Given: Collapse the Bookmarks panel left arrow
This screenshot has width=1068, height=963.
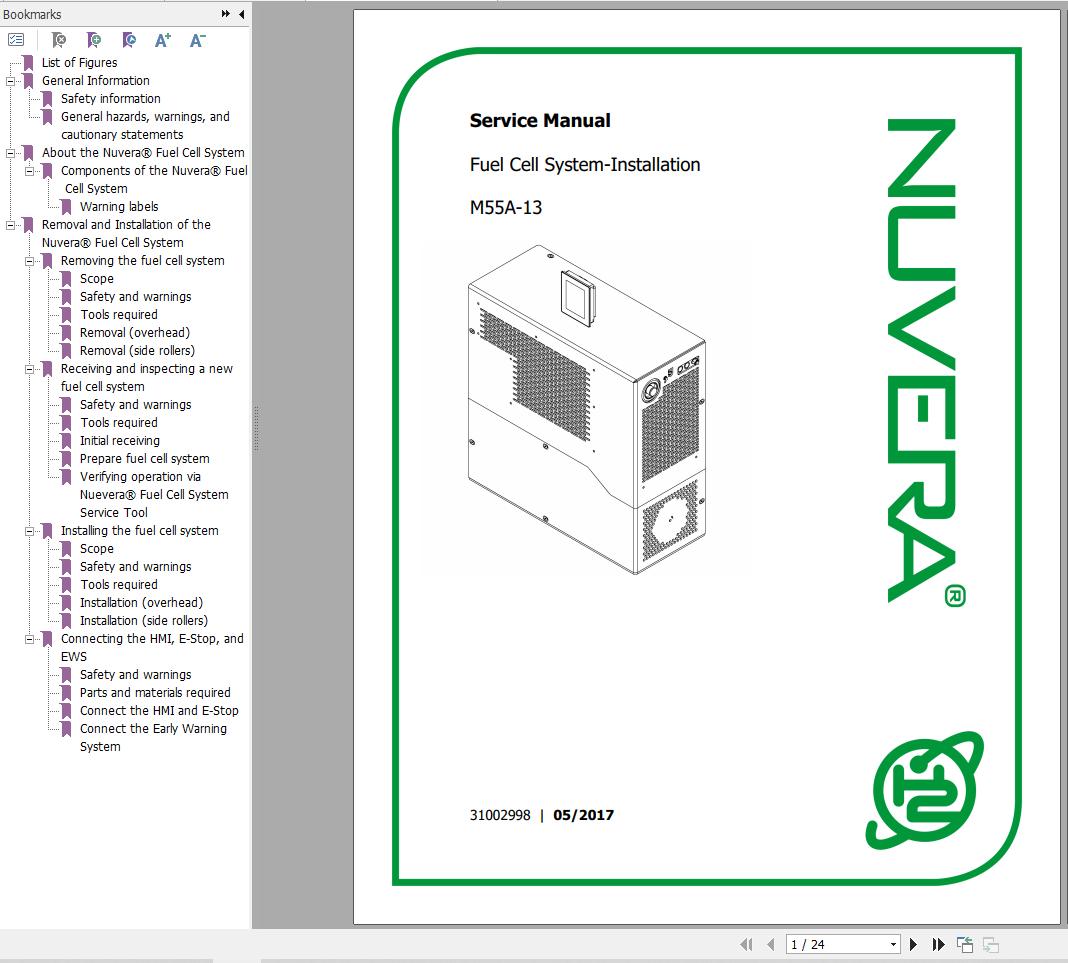Looking at the screenshot, I should click(x=241, y=14).
